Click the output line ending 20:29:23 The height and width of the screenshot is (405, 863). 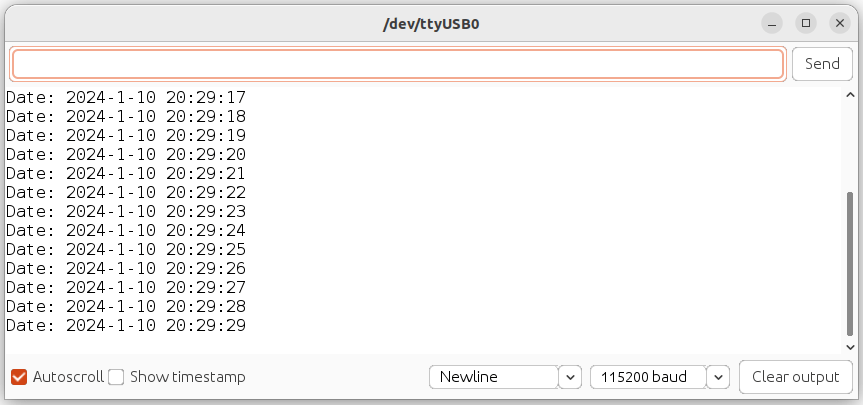(126, 212)
